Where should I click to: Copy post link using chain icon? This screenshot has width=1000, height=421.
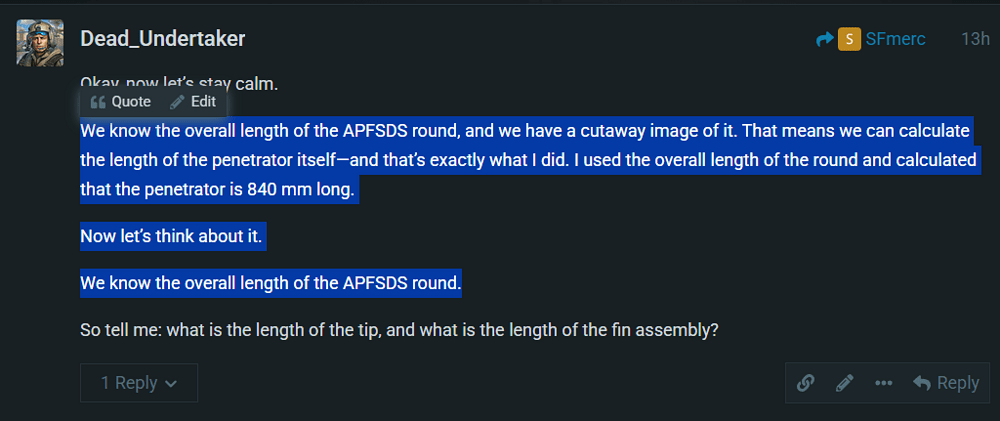point(805,383)
